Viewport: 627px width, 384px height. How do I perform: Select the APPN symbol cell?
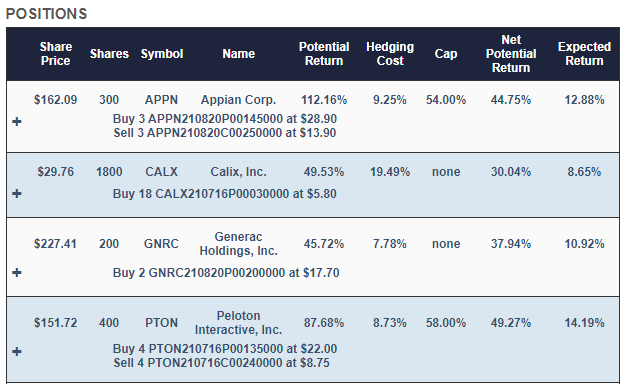(161, 100)
